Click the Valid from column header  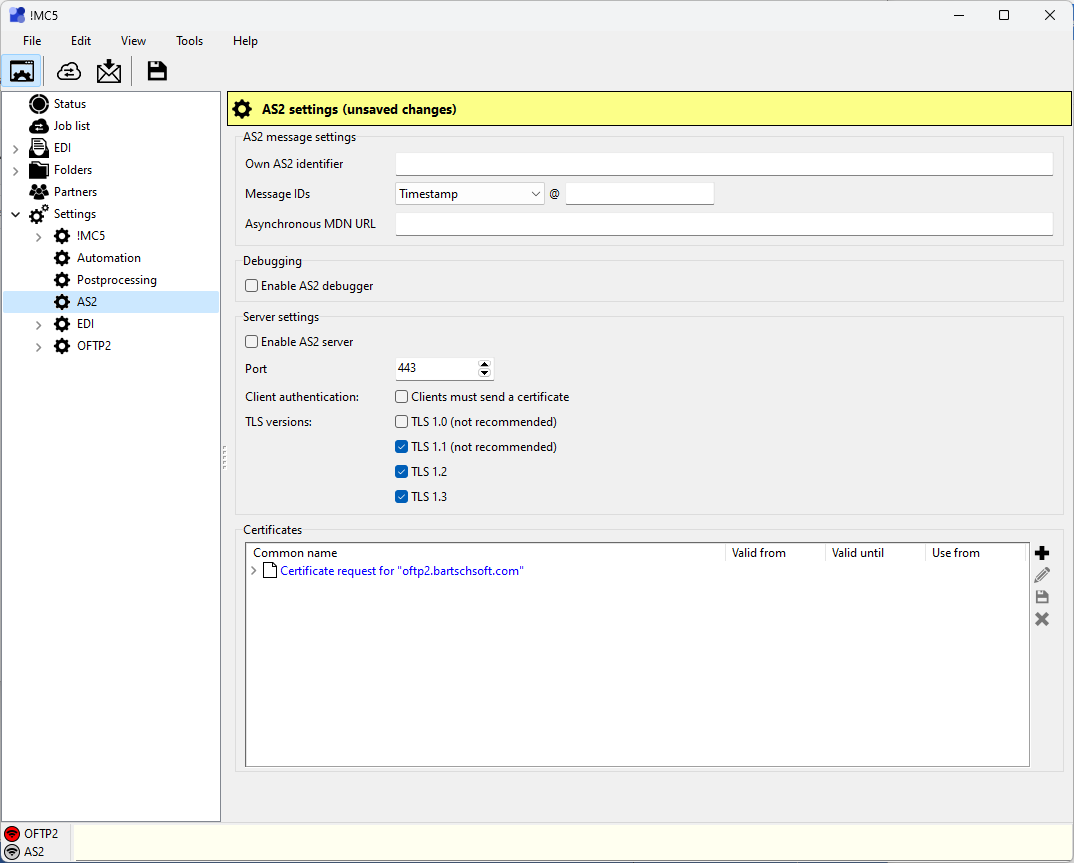pos(775,553)
